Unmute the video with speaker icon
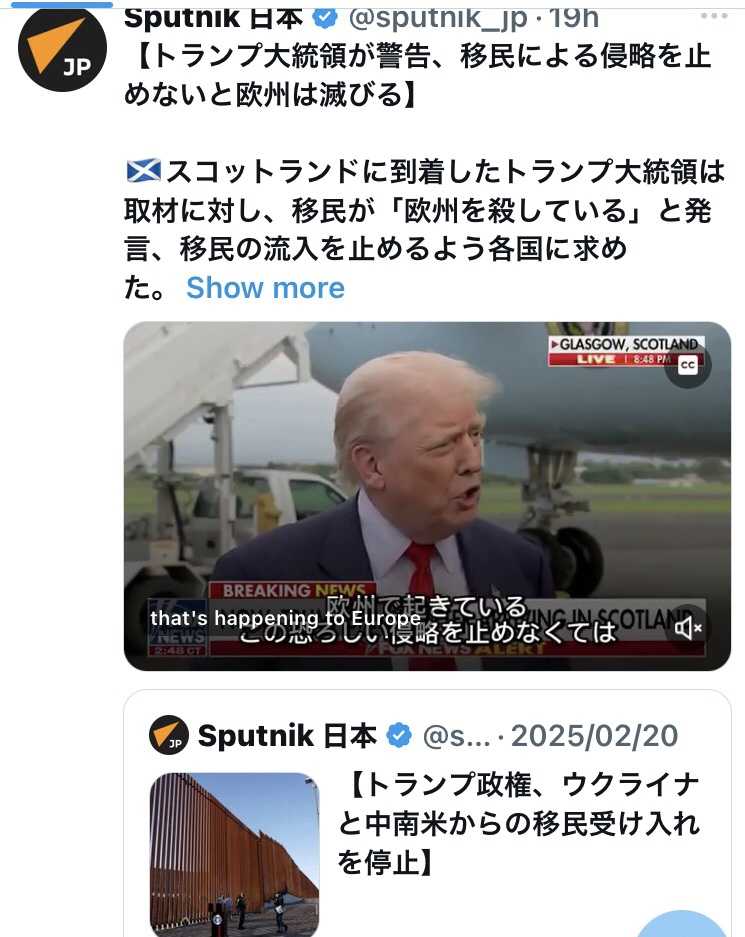 688,628
